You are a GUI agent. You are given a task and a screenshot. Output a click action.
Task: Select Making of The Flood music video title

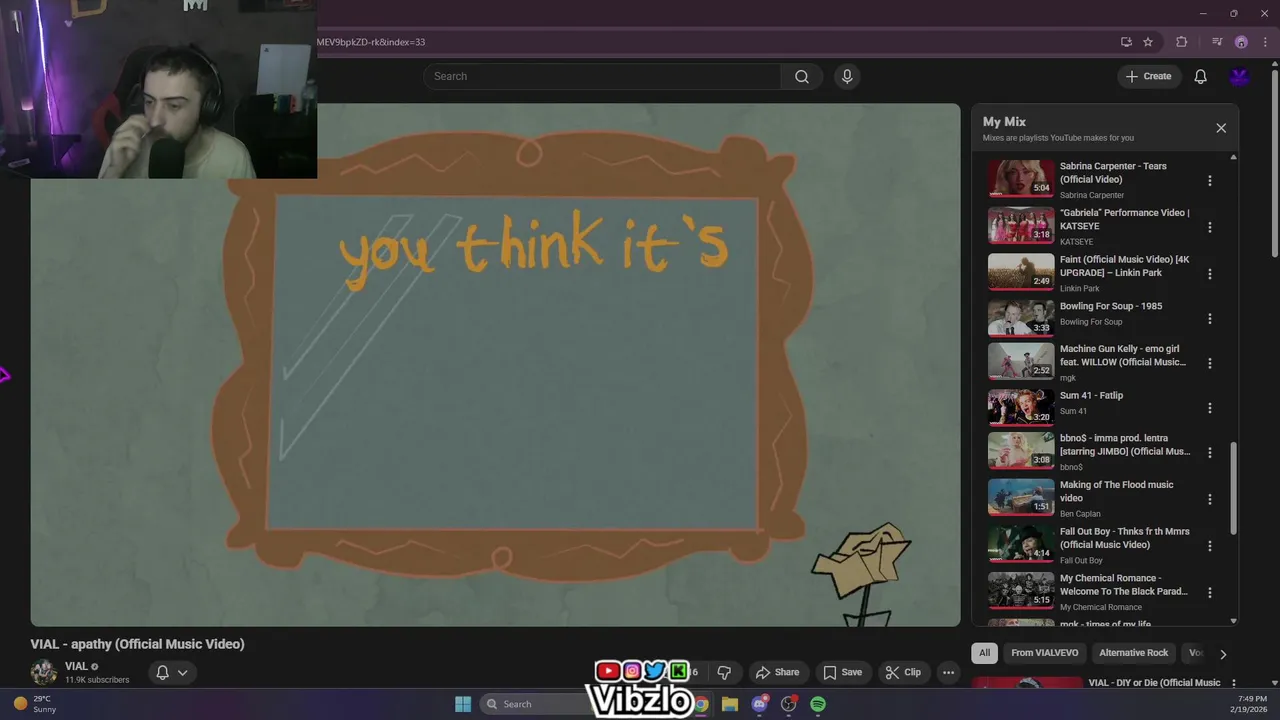click(x=1116, y=491)
